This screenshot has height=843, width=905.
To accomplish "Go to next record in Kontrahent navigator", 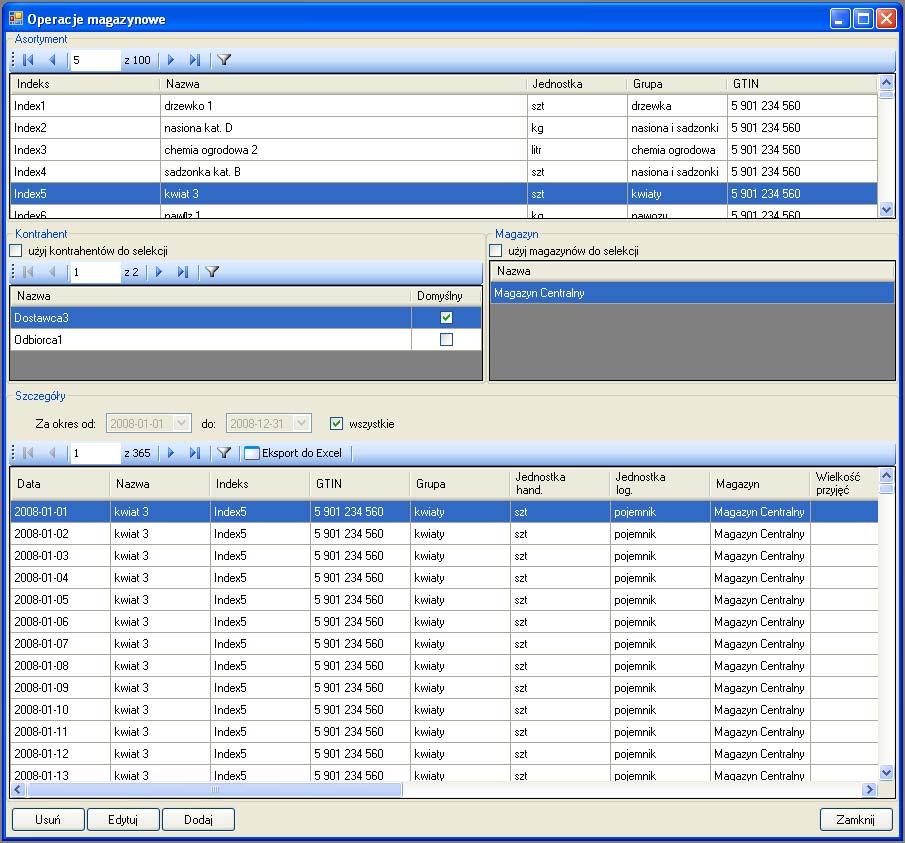I will pyautogui.click(x=159, y=272).
